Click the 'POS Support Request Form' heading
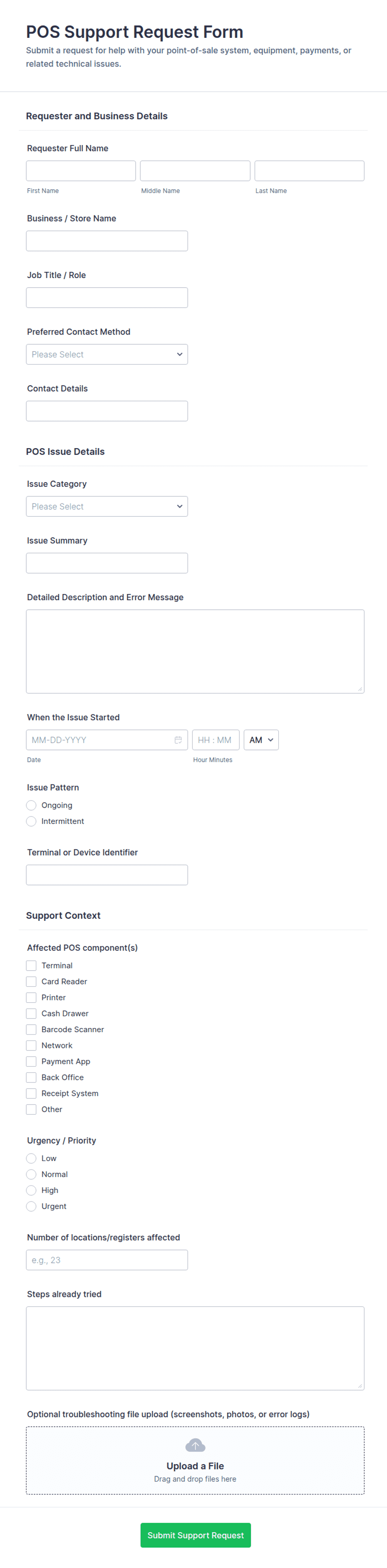Viewport: 387px width, 1568px height. point(135,32)
